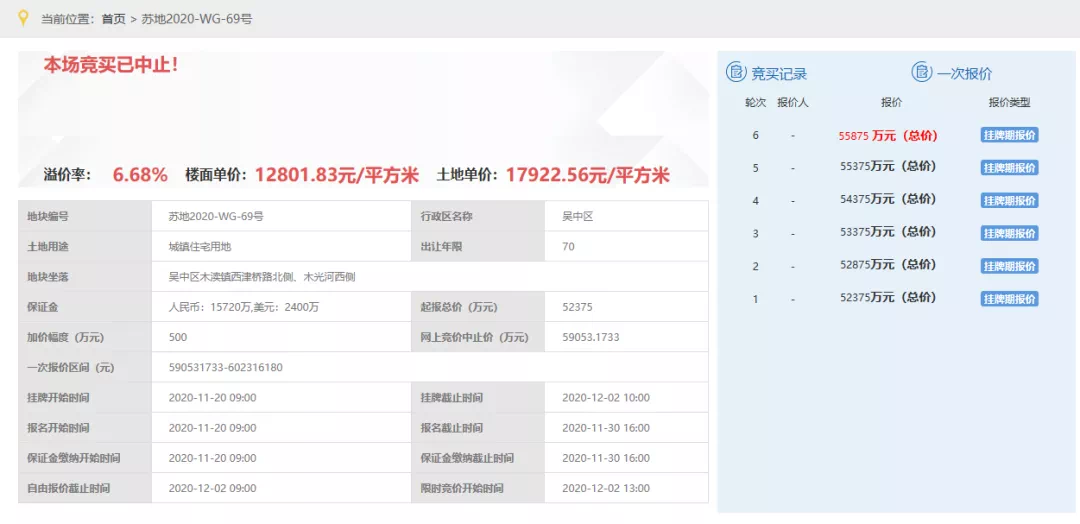Select bid price 55375万元
Screen dimensions: 1080x524
[888, 167]
